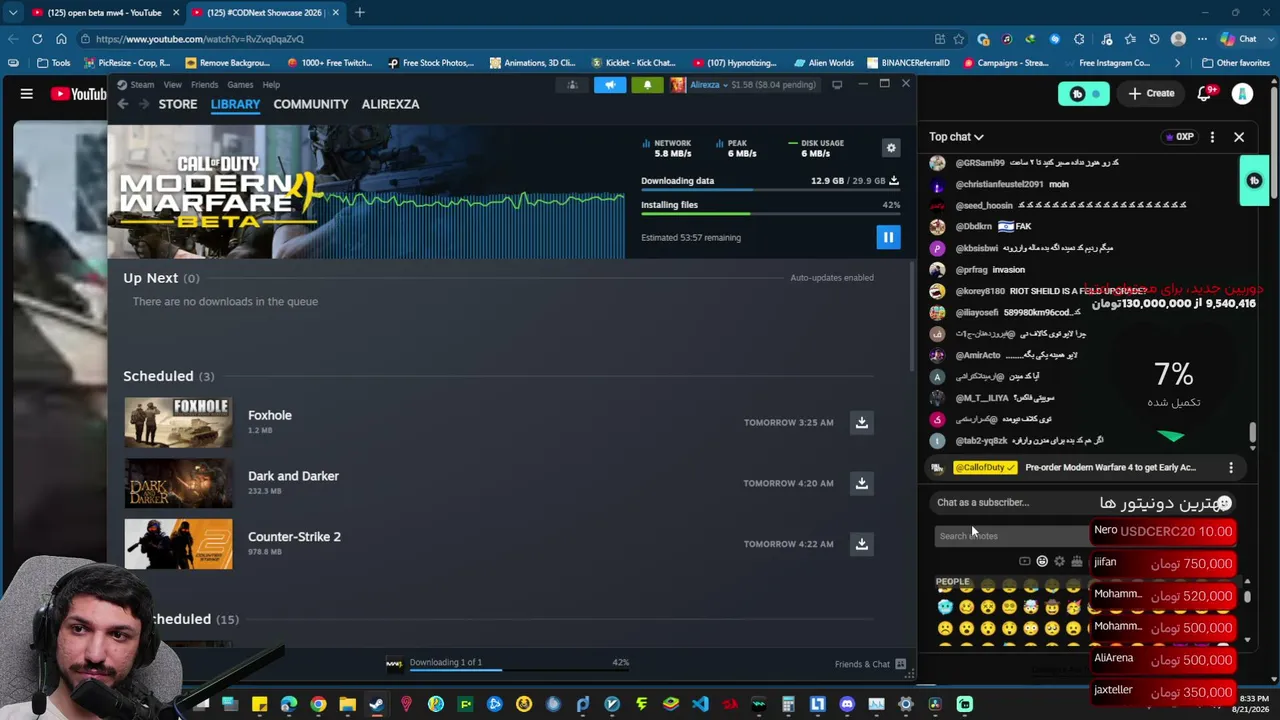
Task: Select the YouTube emoji category icon
Action: pos(1024,562)
